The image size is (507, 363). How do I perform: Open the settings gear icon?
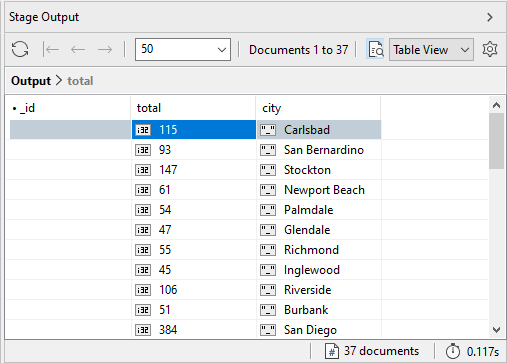point(490,49)
